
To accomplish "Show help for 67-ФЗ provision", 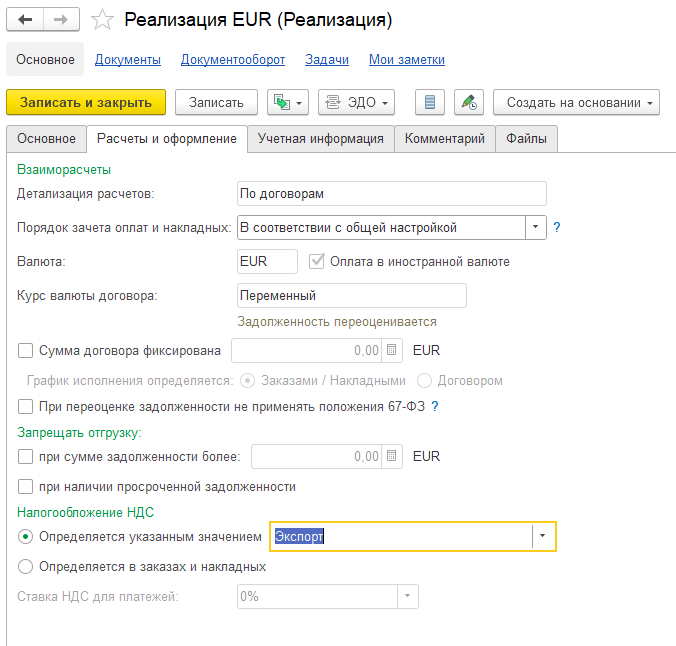I will 435,406.
